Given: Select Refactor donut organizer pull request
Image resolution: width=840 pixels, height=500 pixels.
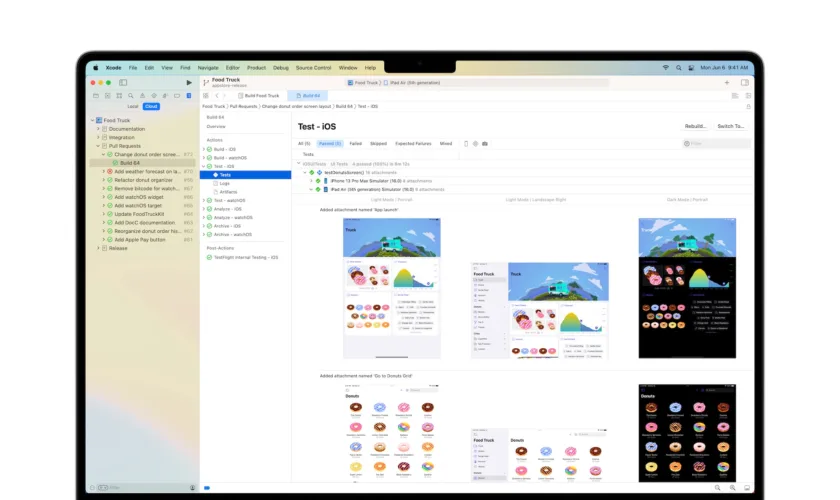Looking at the screenshot, I should click(143, 180).
